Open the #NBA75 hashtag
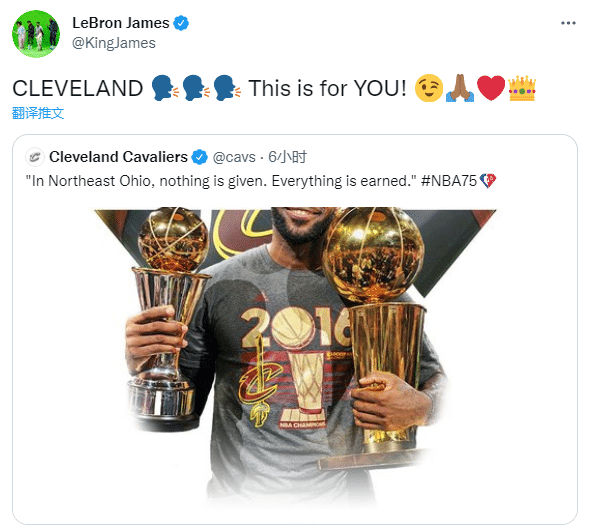590x525 pixels. [x=449, y=181]
